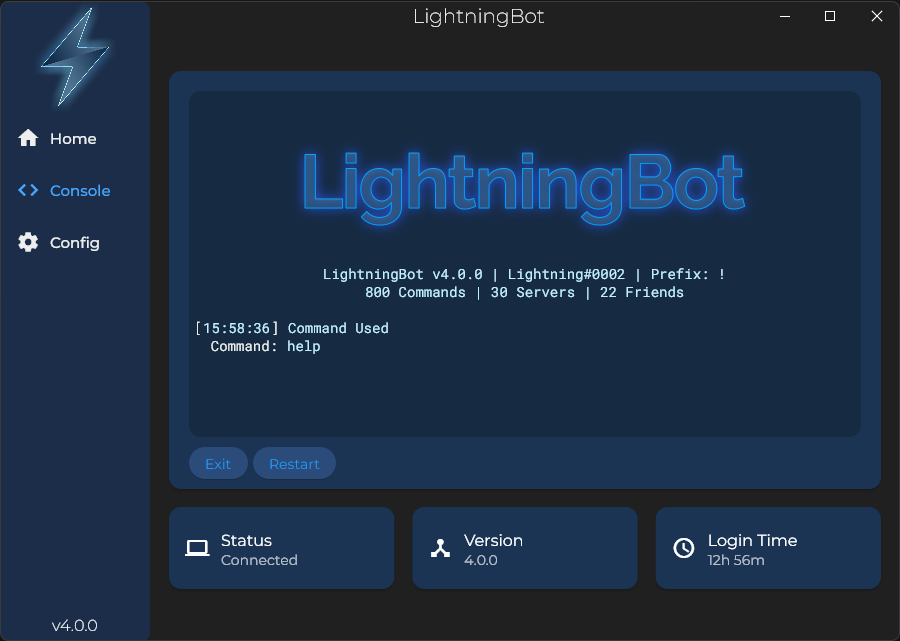This screenshot has width=900, height=641.
Task: Click the LightningBot window title text
Action: [x=479, y=17]
